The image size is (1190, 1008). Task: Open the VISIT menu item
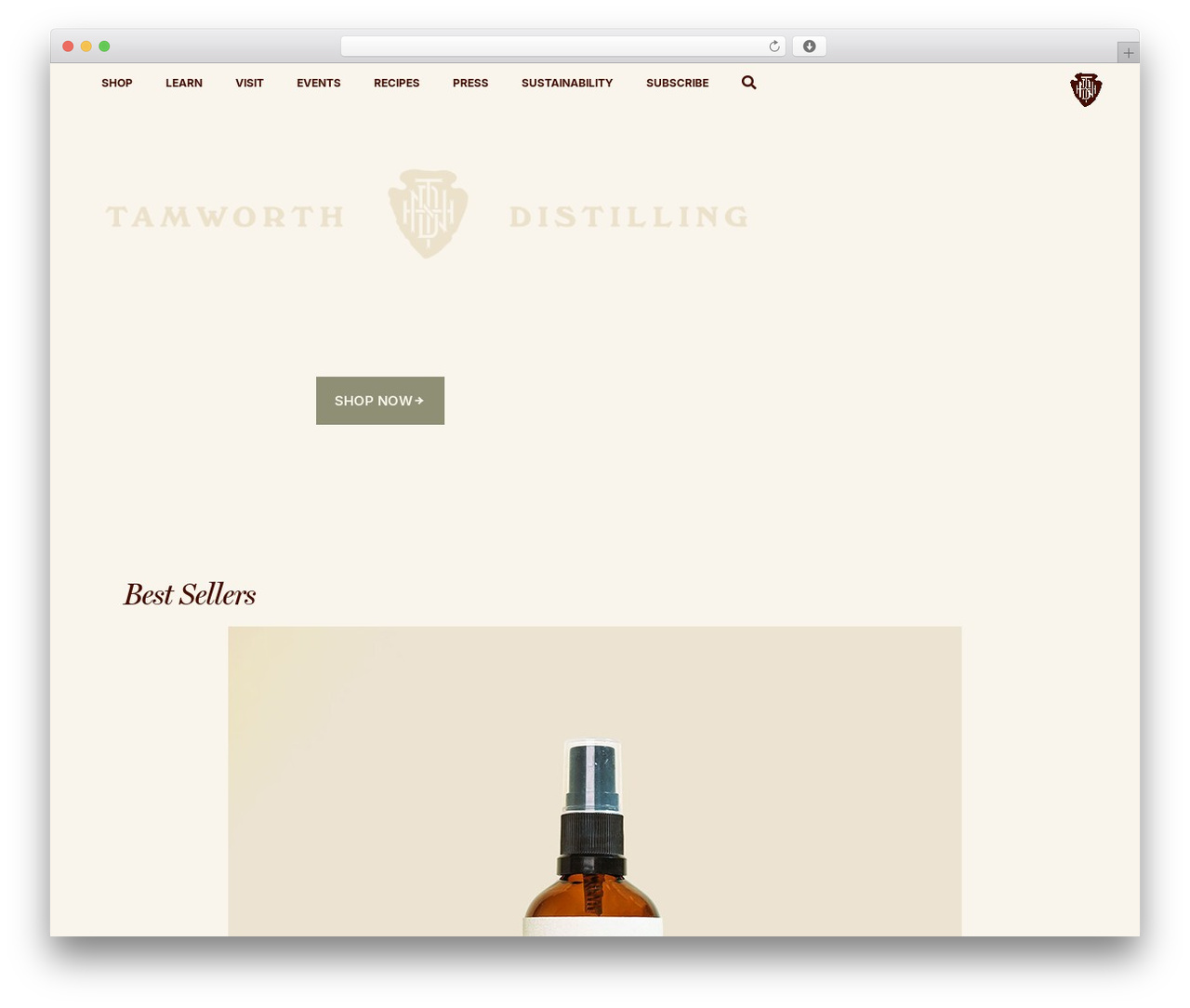(x=249, y=83)
